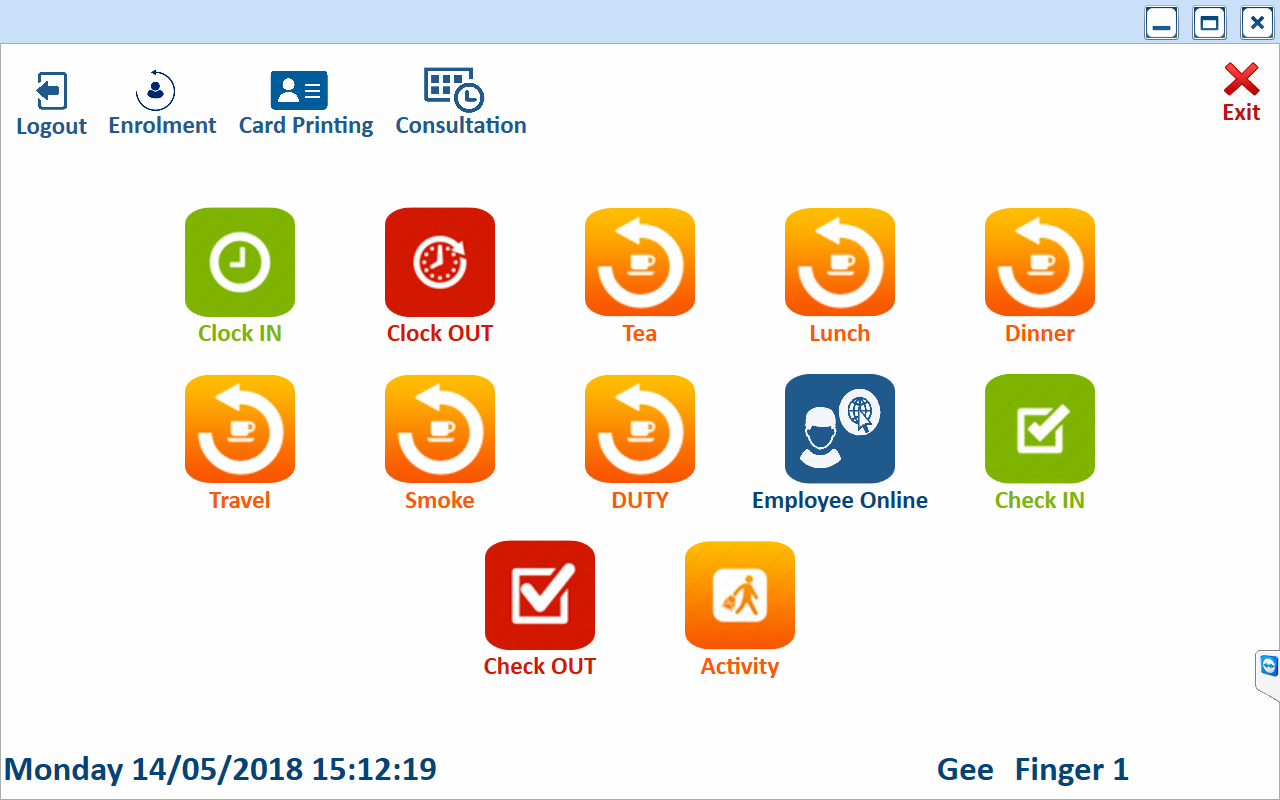1280x800 pixels.
Task: Open the Employee Online portal icon
Action: pos(840,429)
